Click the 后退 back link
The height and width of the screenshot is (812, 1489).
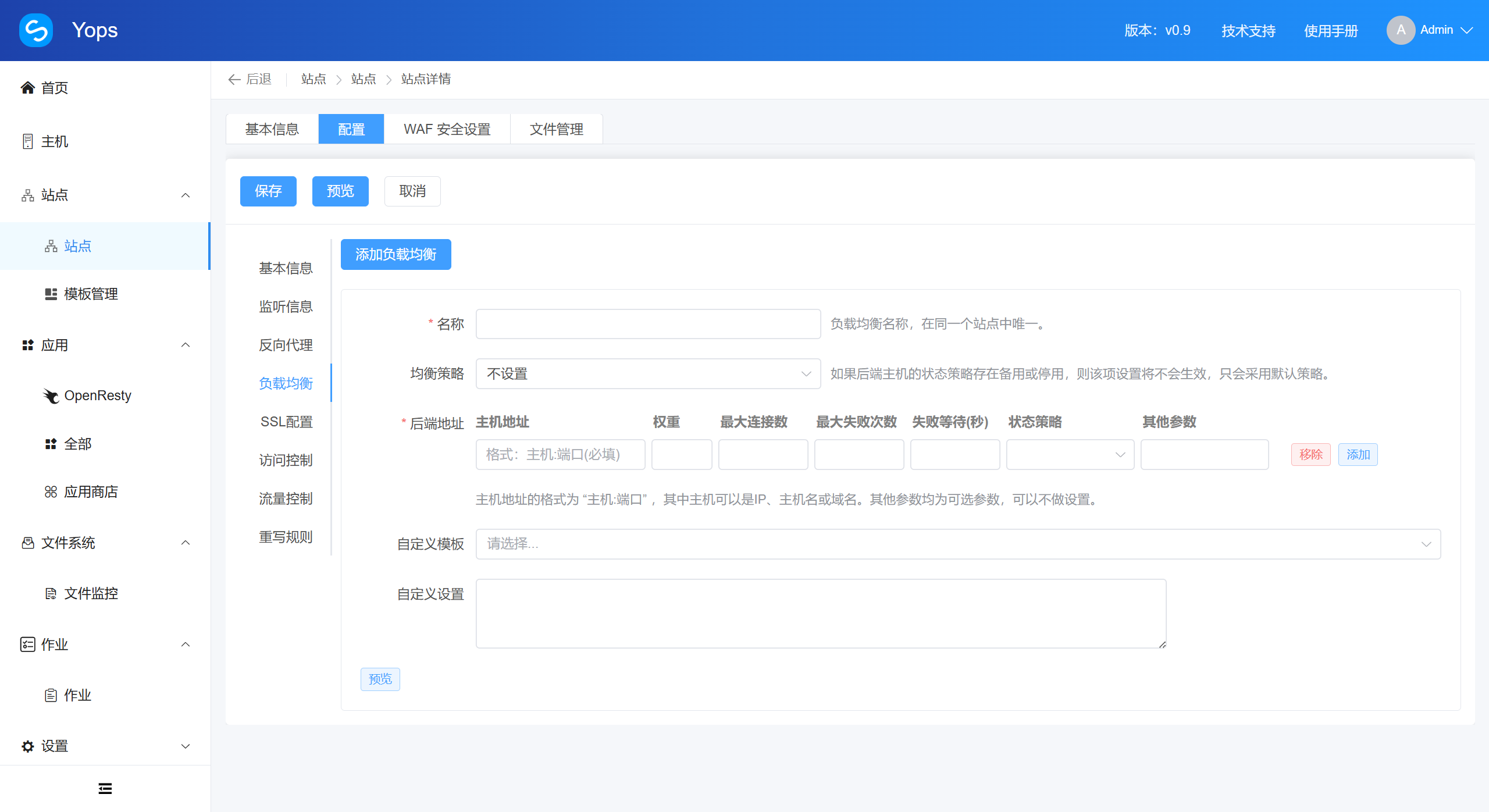pyautogui.click(x=250, y=79)
